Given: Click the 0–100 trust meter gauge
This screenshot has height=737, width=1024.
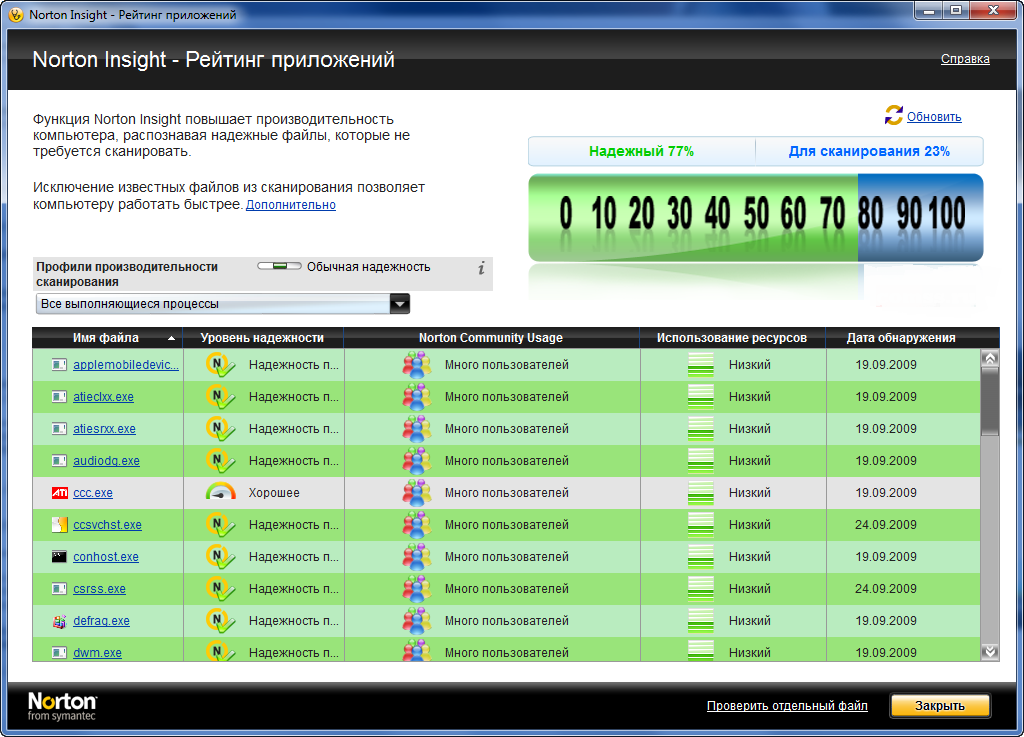Looking at the screenshot, I should 755,215.
